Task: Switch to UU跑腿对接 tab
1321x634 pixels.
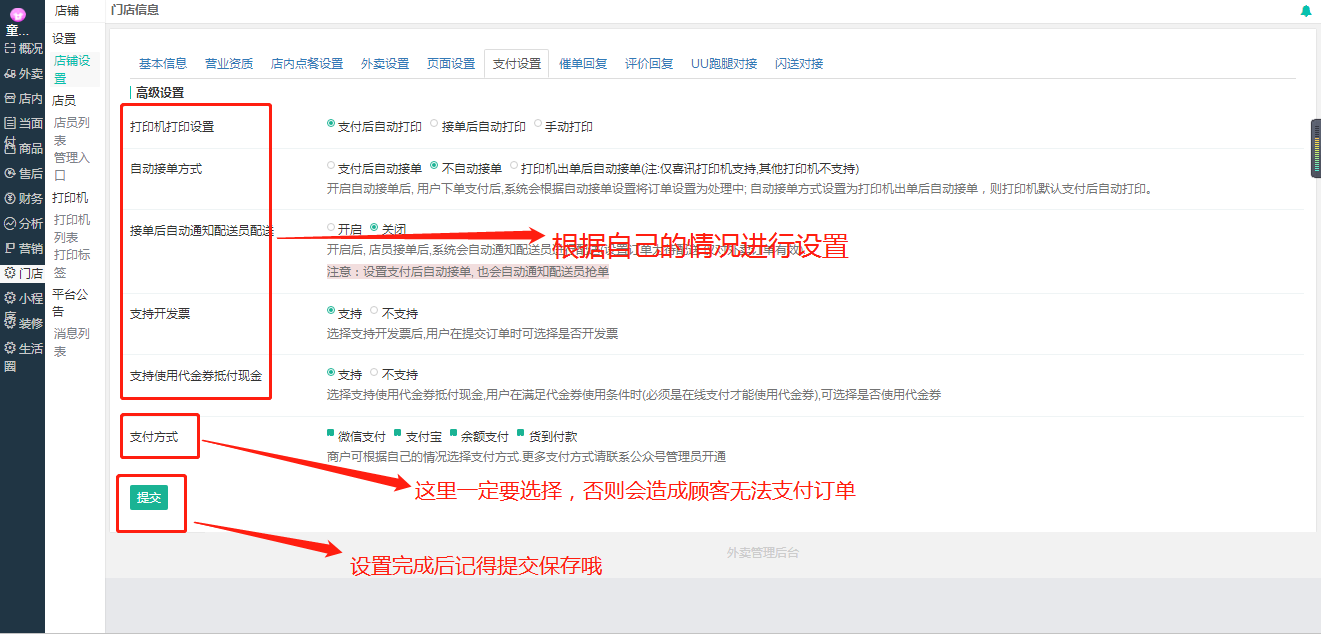Action: 724,63
